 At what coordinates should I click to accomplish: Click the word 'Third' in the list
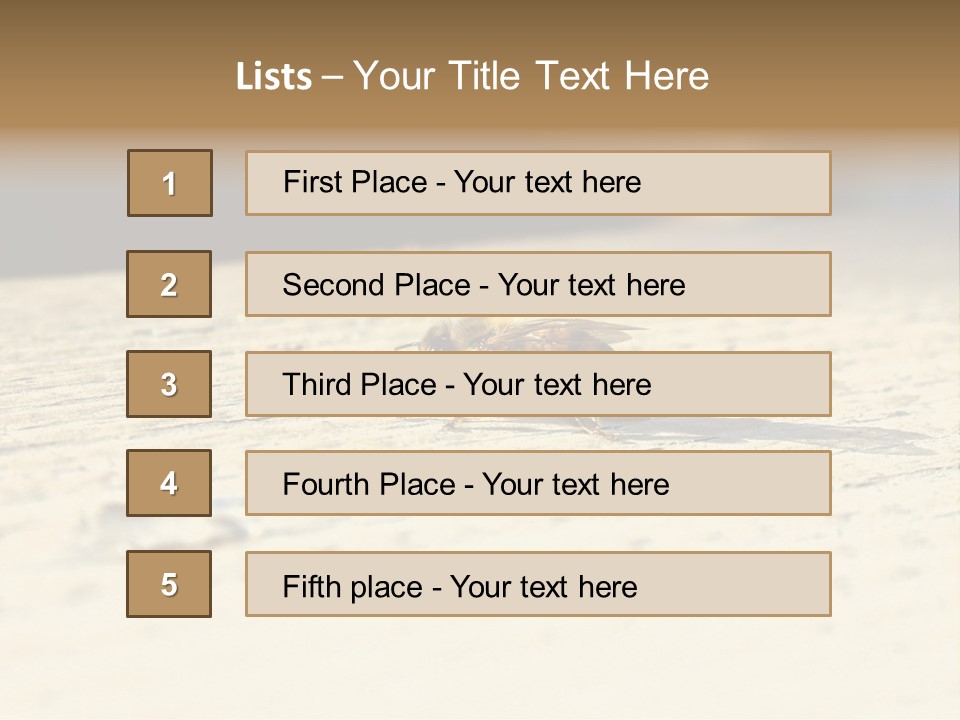pos(319,385)
